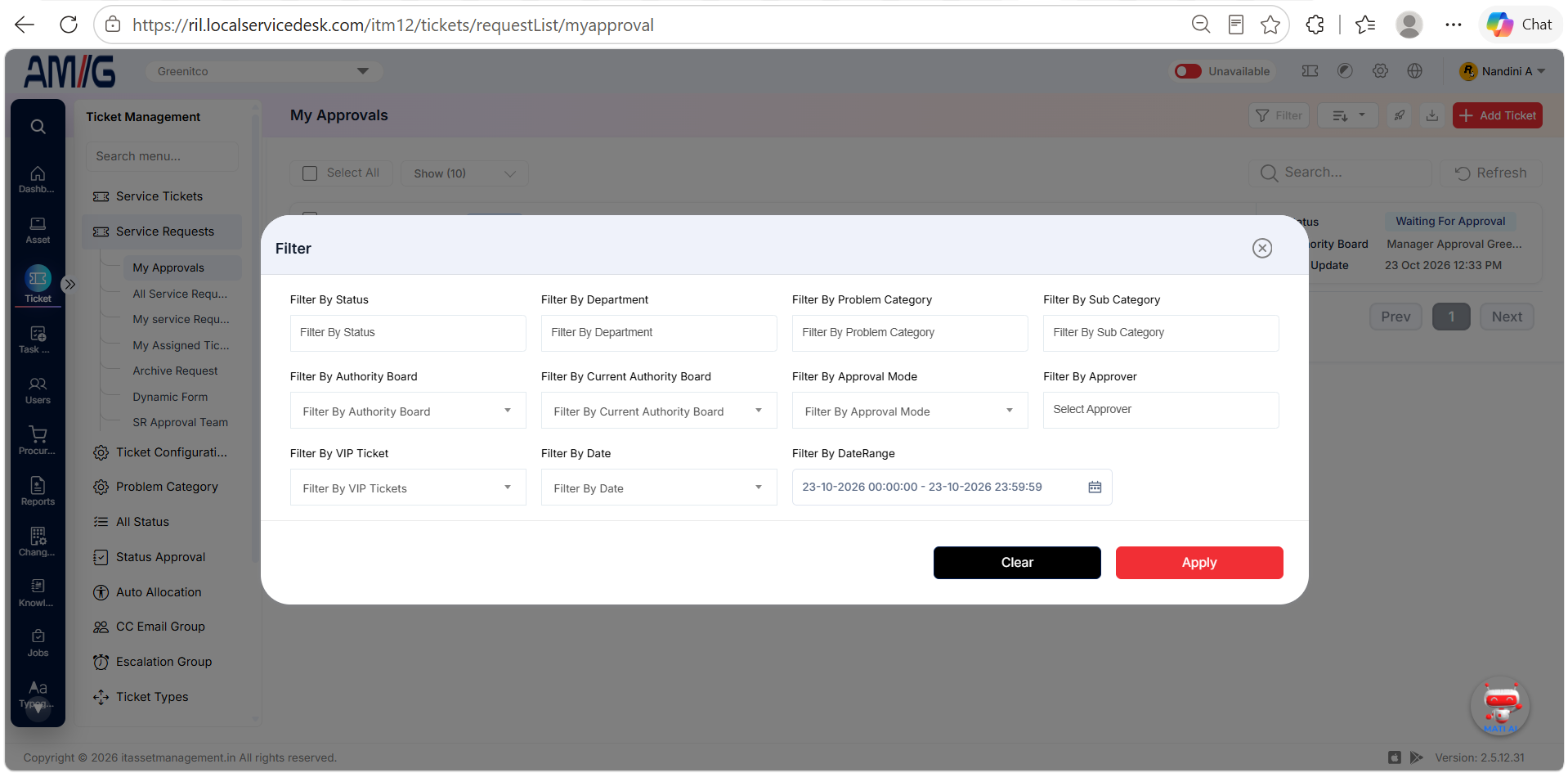
Task: Open Knowledge base module icon
Action: [x=38, y=593]
